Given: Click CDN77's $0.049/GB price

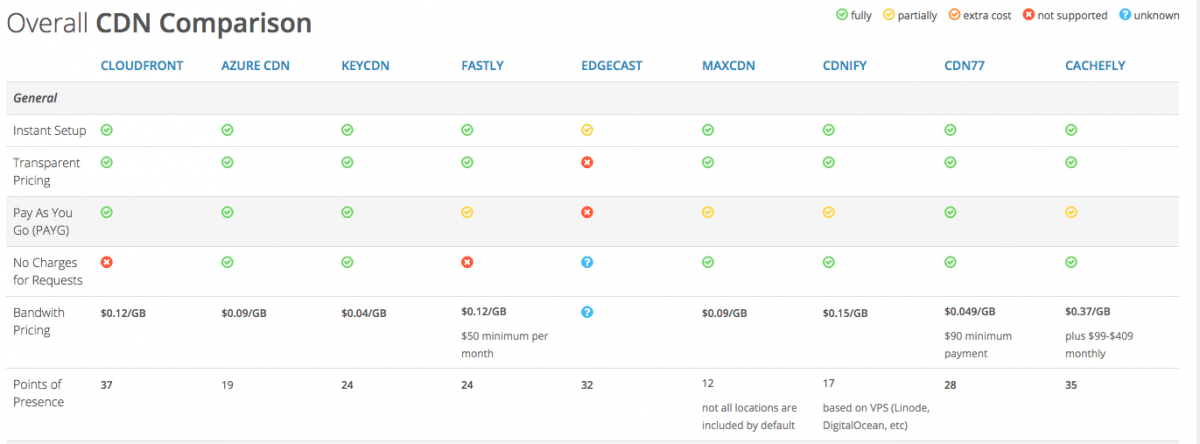Looking at the screenshot, I should pos(970,311).
